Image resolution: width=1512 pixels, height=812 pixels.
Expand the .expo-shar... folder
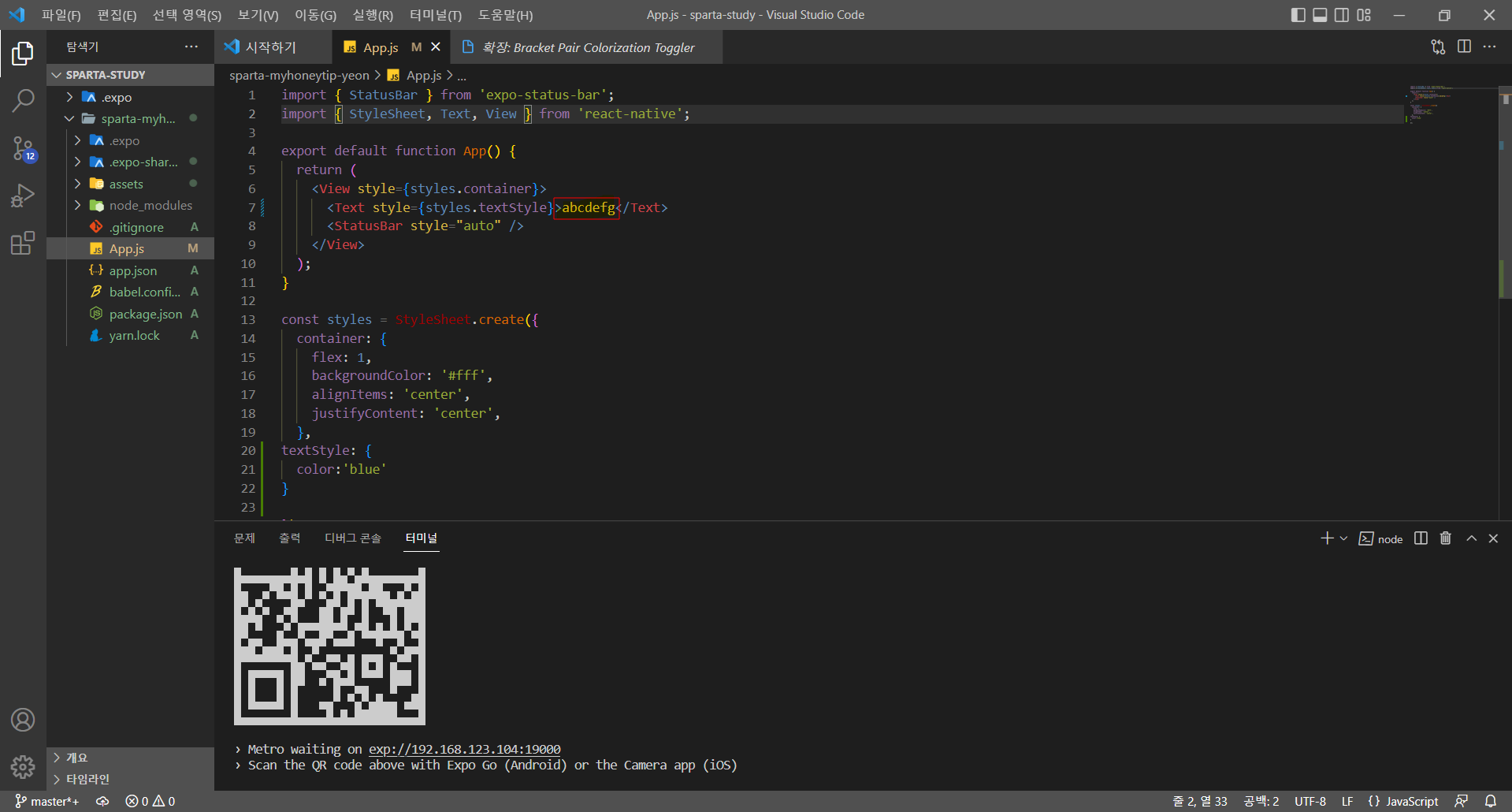(x=130, y=162)
